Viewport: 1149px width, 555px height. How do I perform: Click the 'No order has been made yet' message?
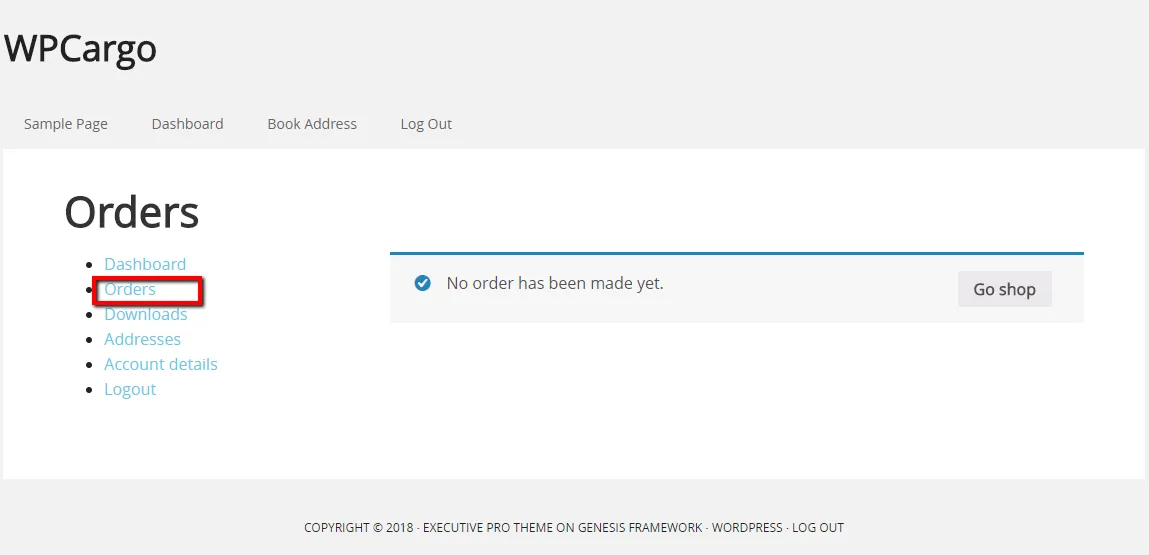[x=555, y=283]
